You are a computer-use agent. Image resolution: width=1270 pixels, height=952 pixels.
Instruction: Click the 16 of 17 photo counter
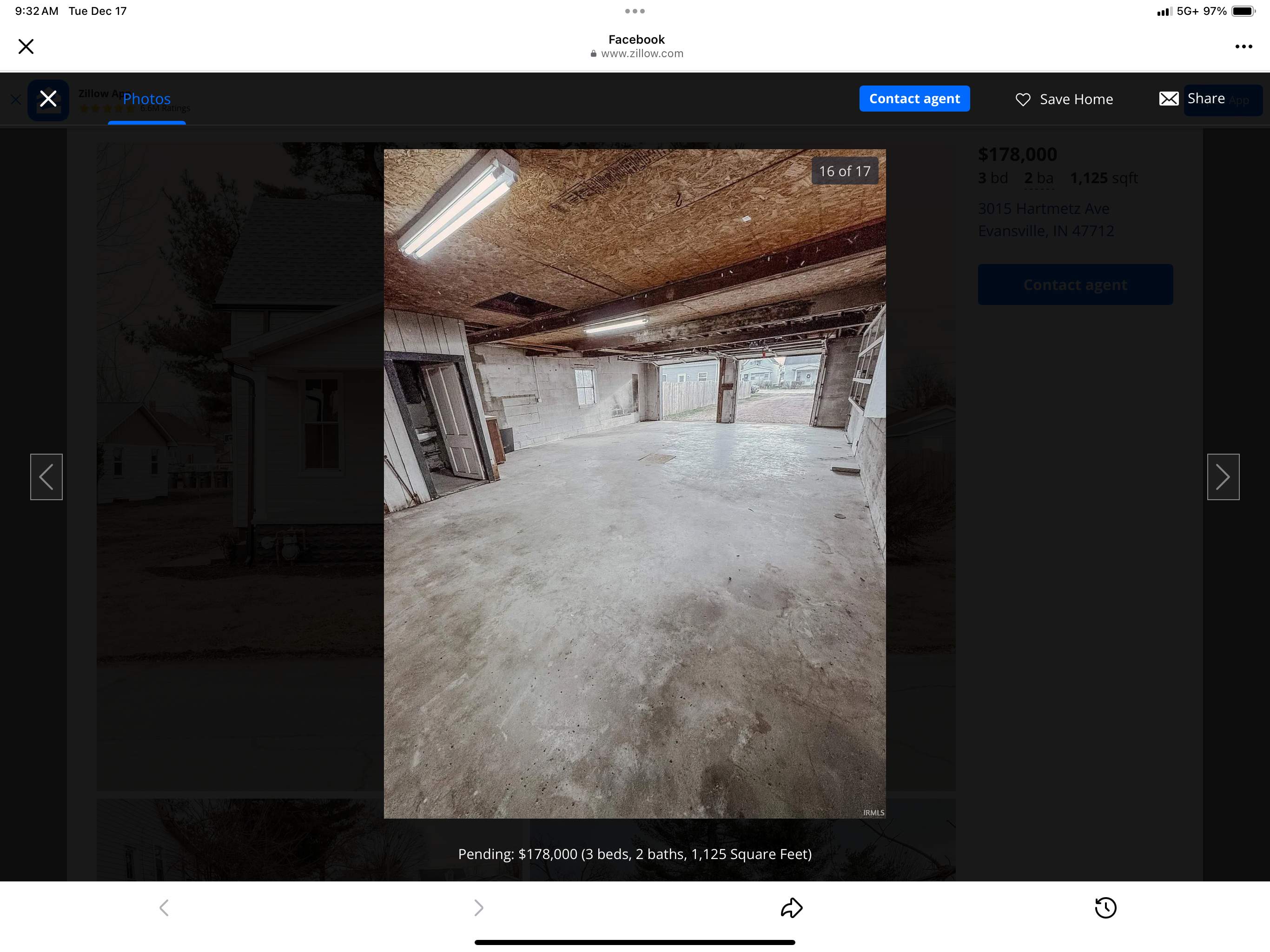pos(844,171)
